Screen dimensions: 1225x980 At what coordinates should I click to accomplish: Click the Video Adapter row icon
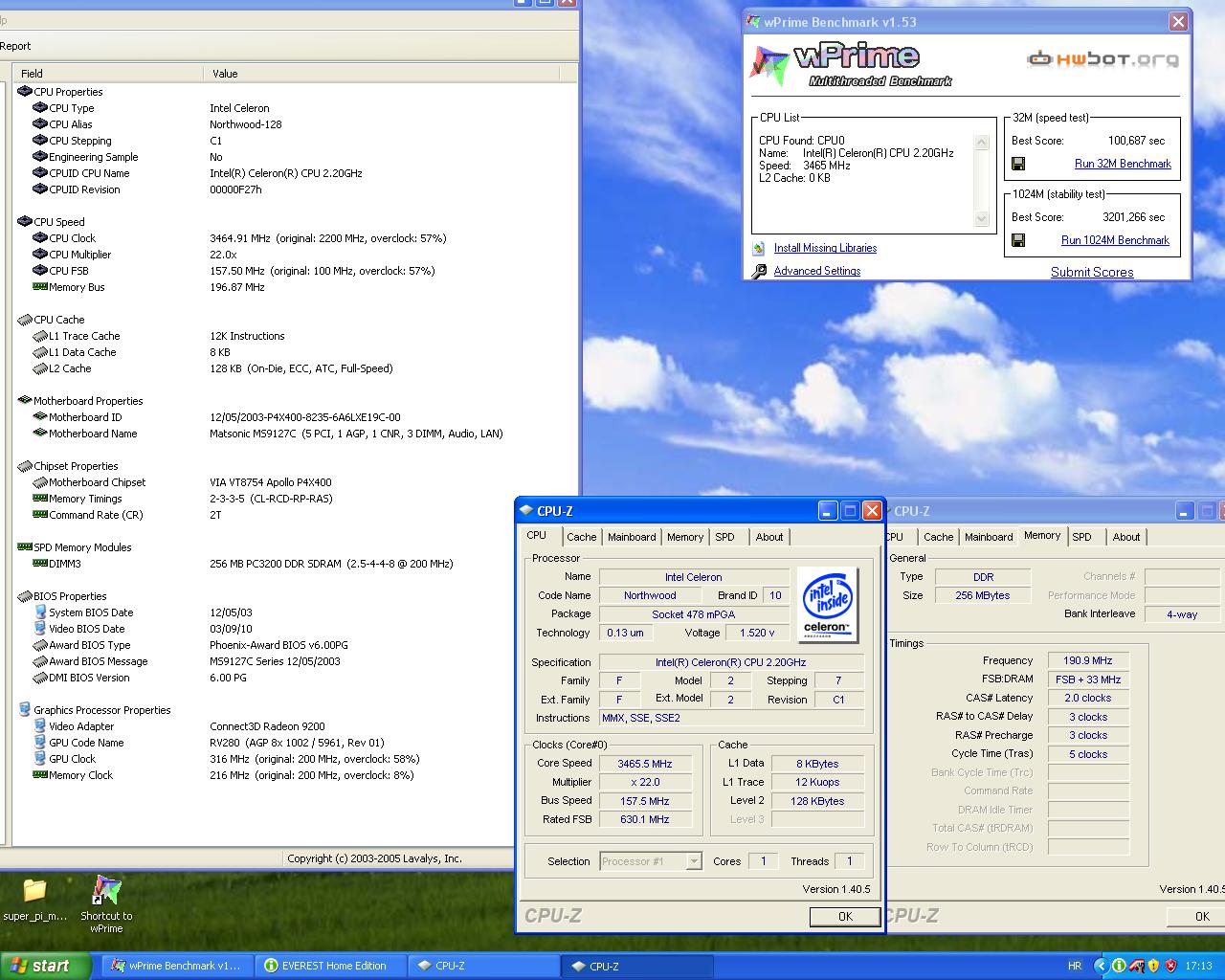coord(40,726)
